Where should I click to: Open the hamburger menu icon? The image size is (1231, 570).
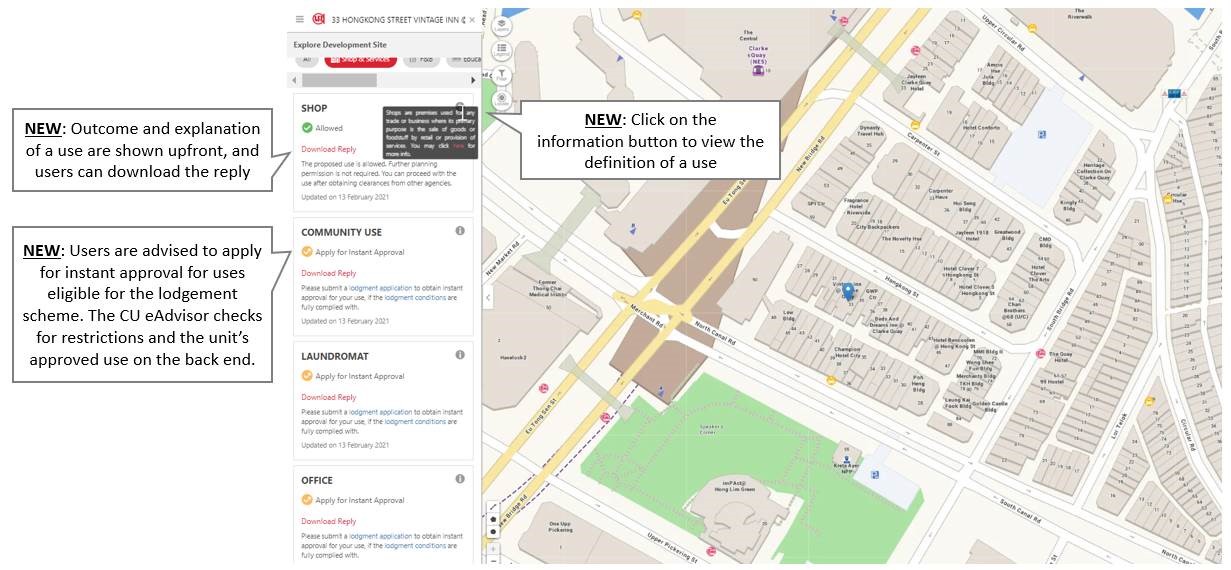[x=299, y=19]
